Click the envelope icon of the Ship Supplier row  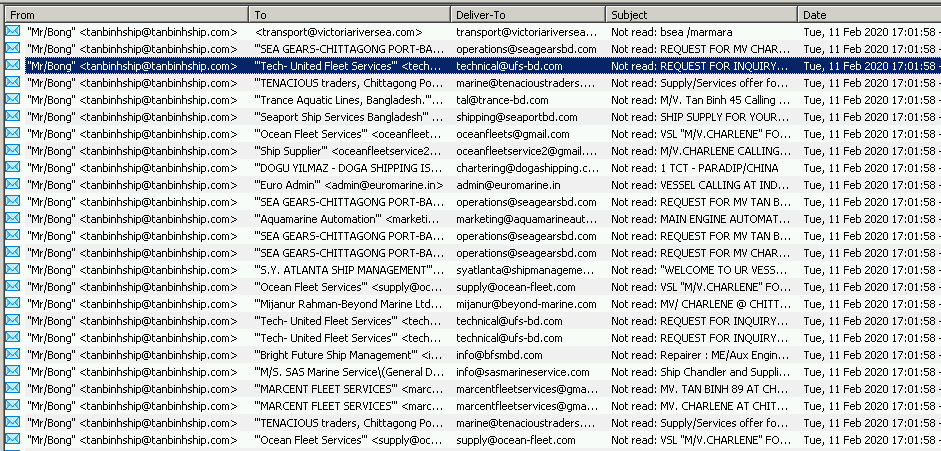pyautogui.click(x=13, y=151)
